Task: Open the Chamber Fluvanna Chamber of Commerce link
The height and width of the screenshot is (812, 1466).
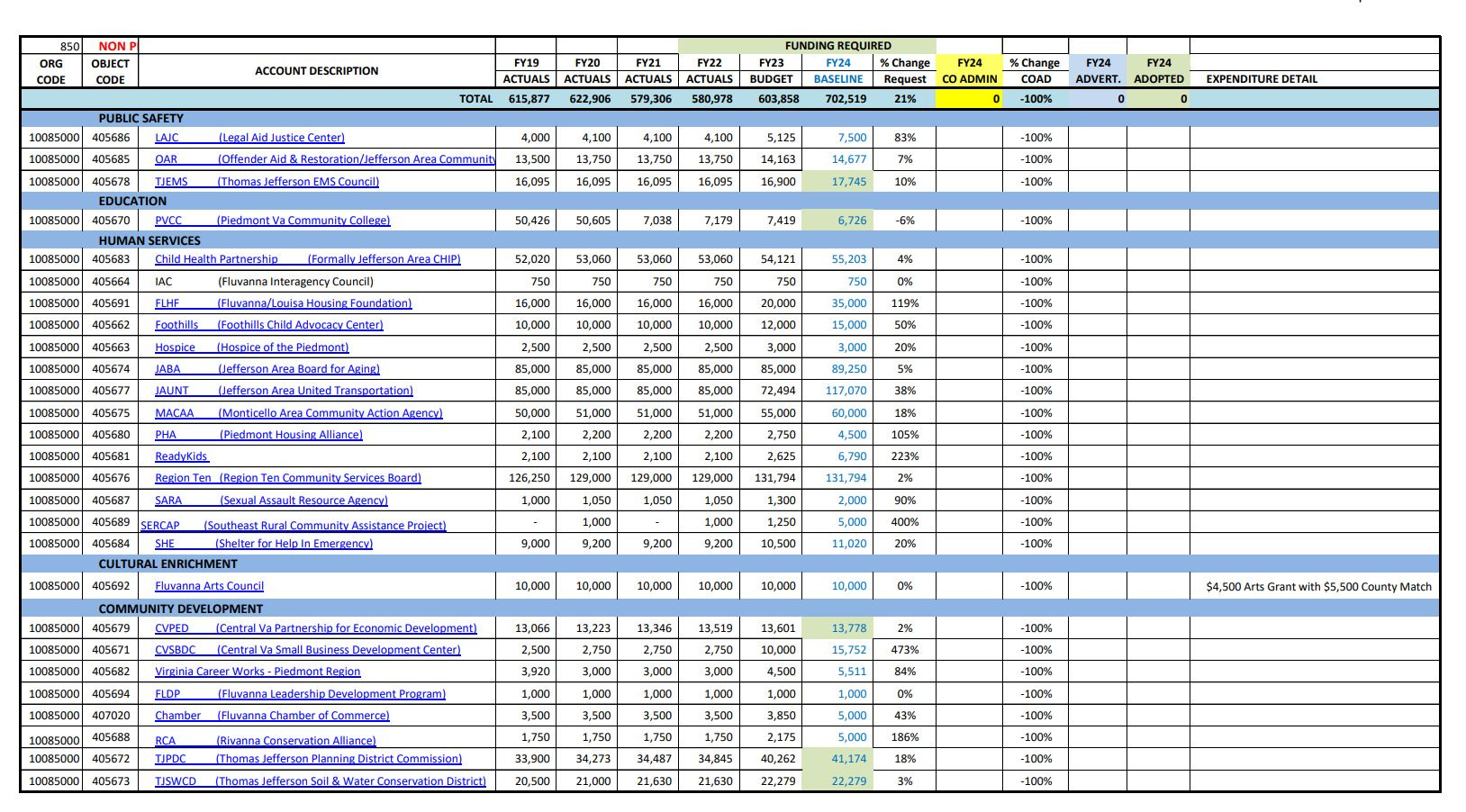Action: click(272, 716)
